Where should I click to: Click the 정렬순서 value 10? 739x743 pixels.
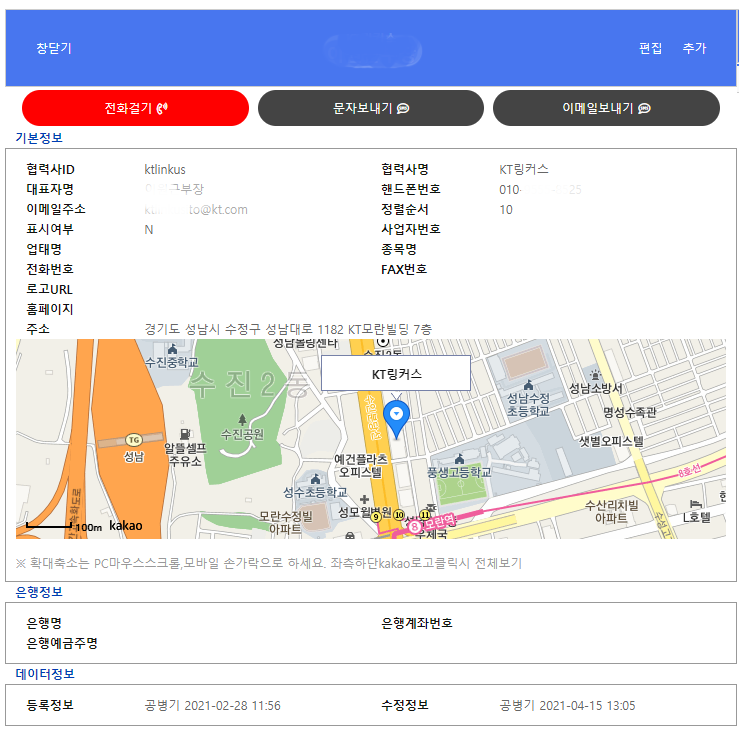[506, 209]
